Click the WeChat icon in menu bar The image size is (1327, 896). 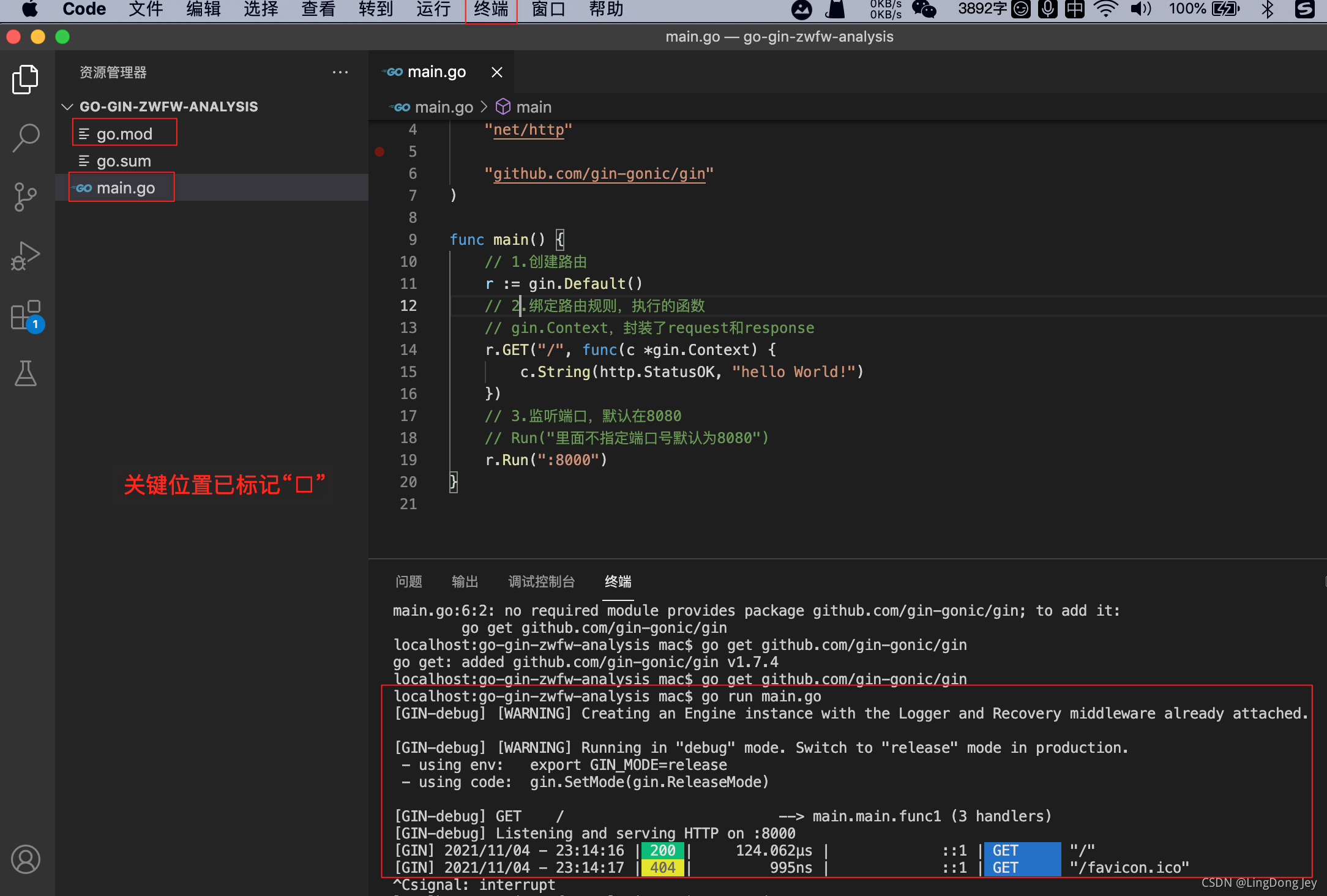coord(924,9)
